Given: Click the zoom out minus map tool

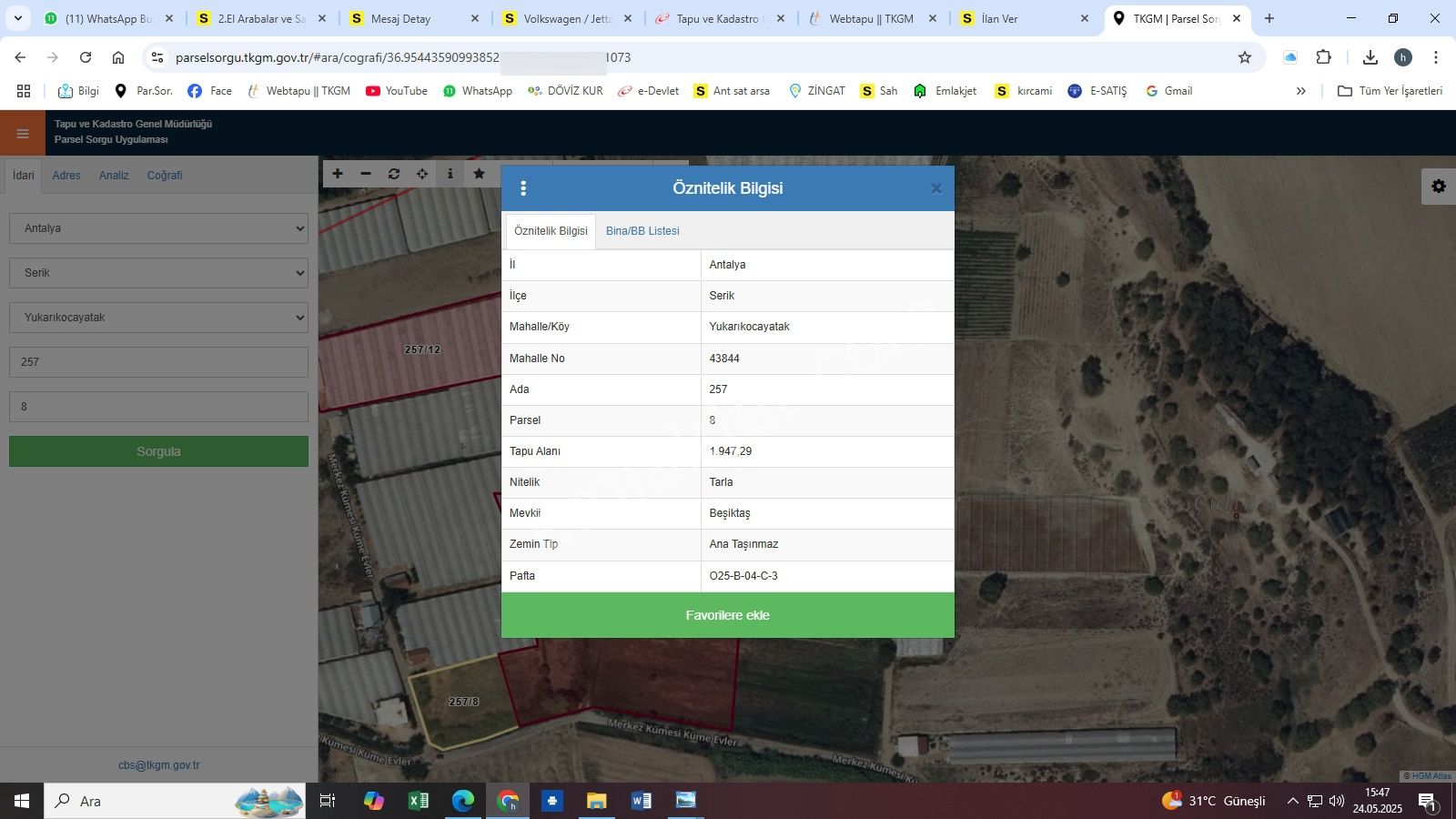Looking at the screenshot, I should pos(366,174).
